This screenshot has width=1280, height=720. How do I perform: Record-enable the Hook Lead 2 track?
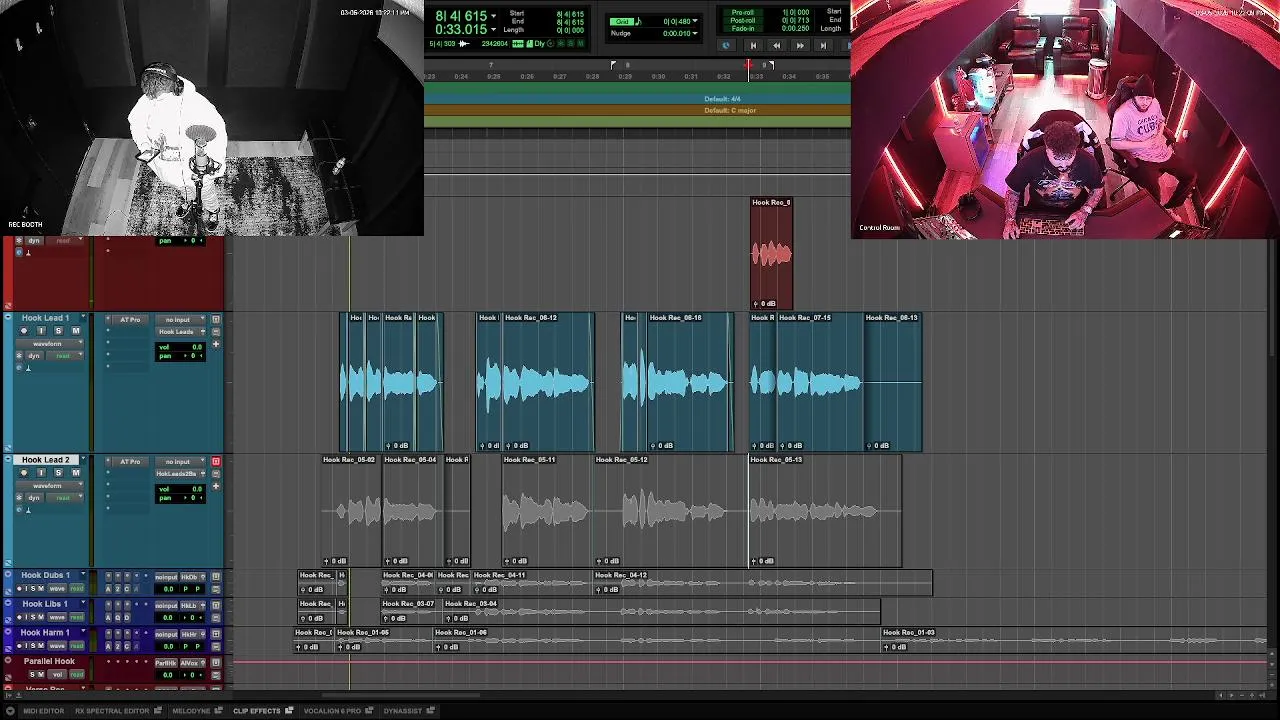[24, 473]
